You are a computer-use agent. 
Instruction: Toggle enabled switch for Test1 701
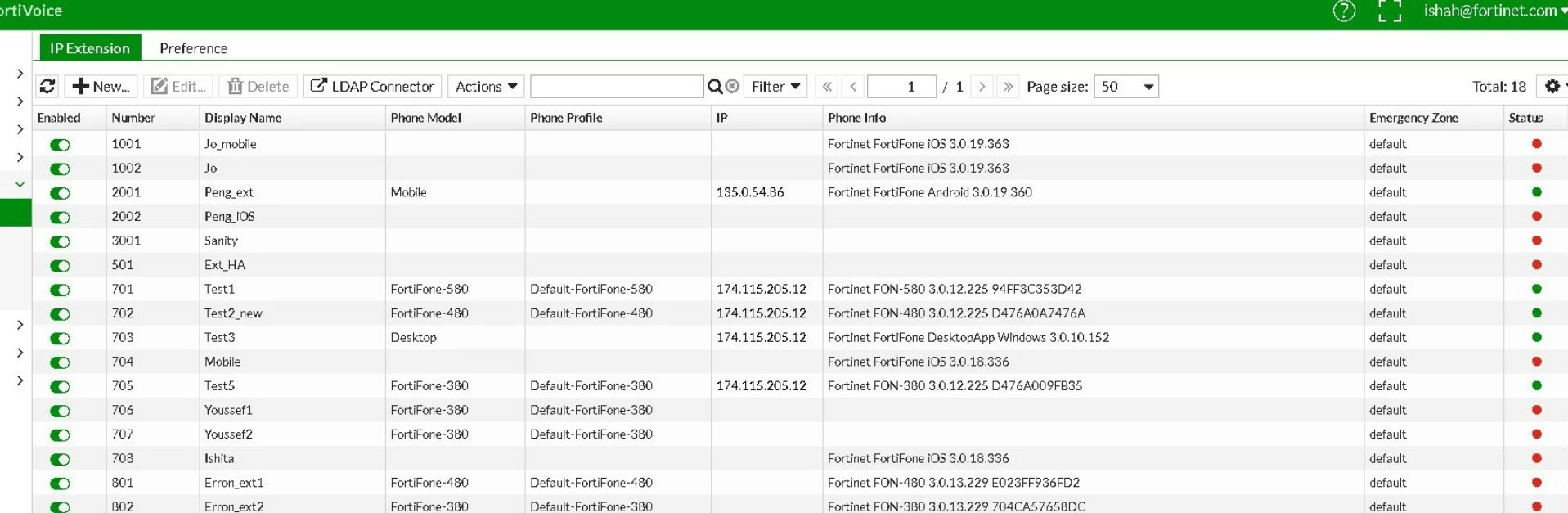click(60, 290)
